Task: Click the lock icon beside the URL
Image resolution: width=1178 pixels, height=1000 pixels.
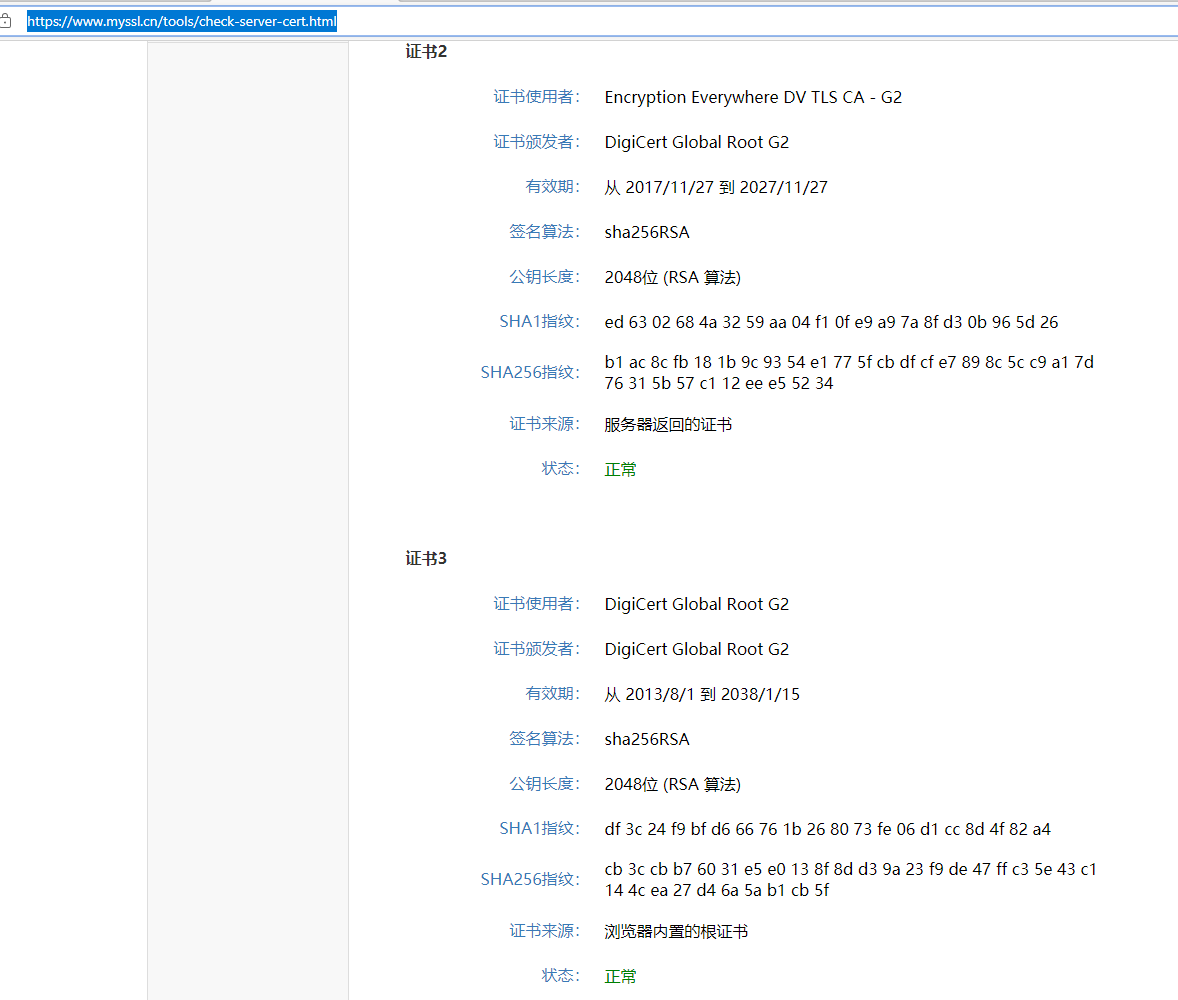Action: click(x=5, y=21)
